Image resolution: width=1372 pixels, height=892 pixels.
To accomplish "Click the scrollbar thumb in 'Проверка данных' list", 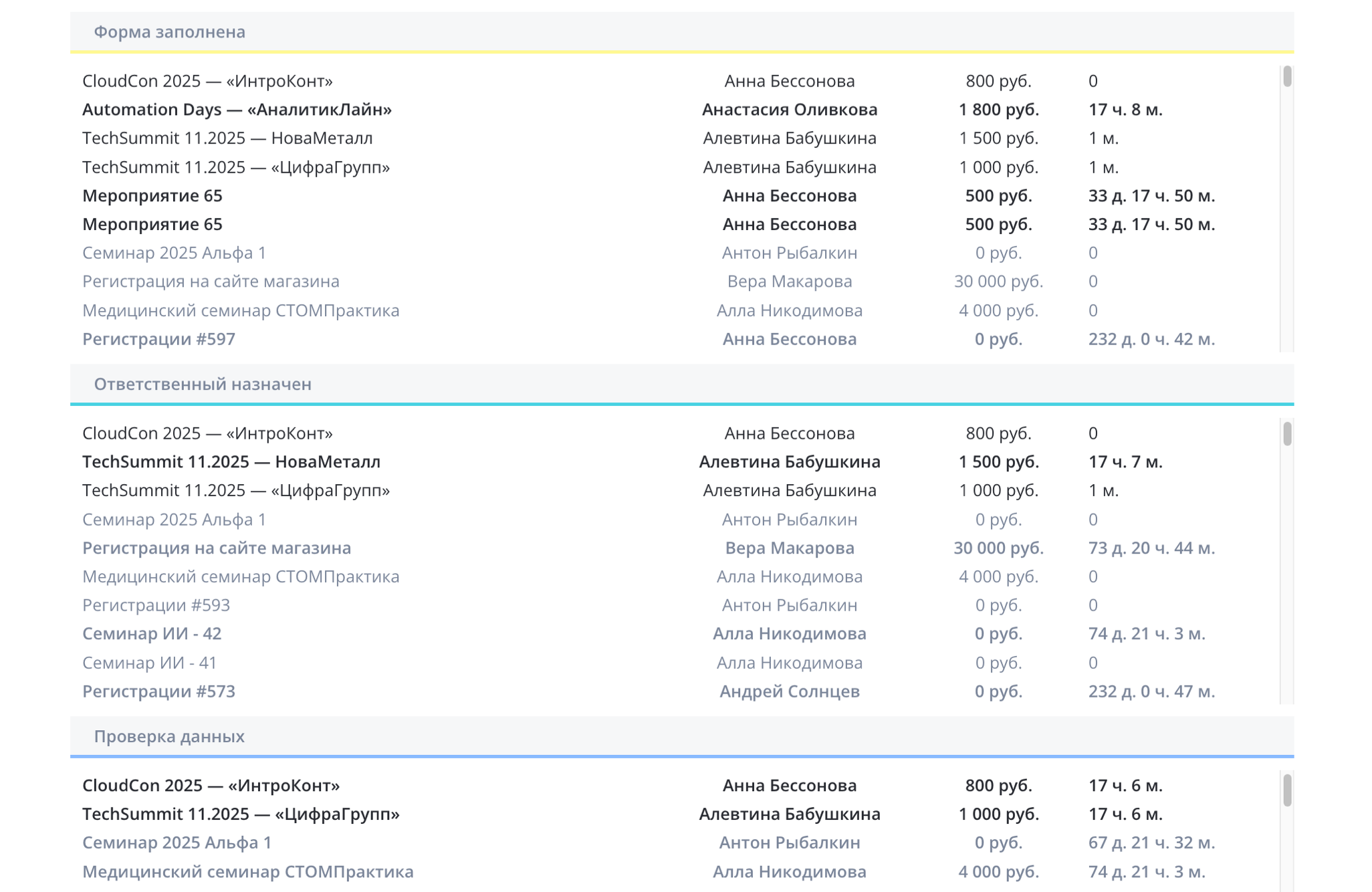I will tap(1287, 790).
